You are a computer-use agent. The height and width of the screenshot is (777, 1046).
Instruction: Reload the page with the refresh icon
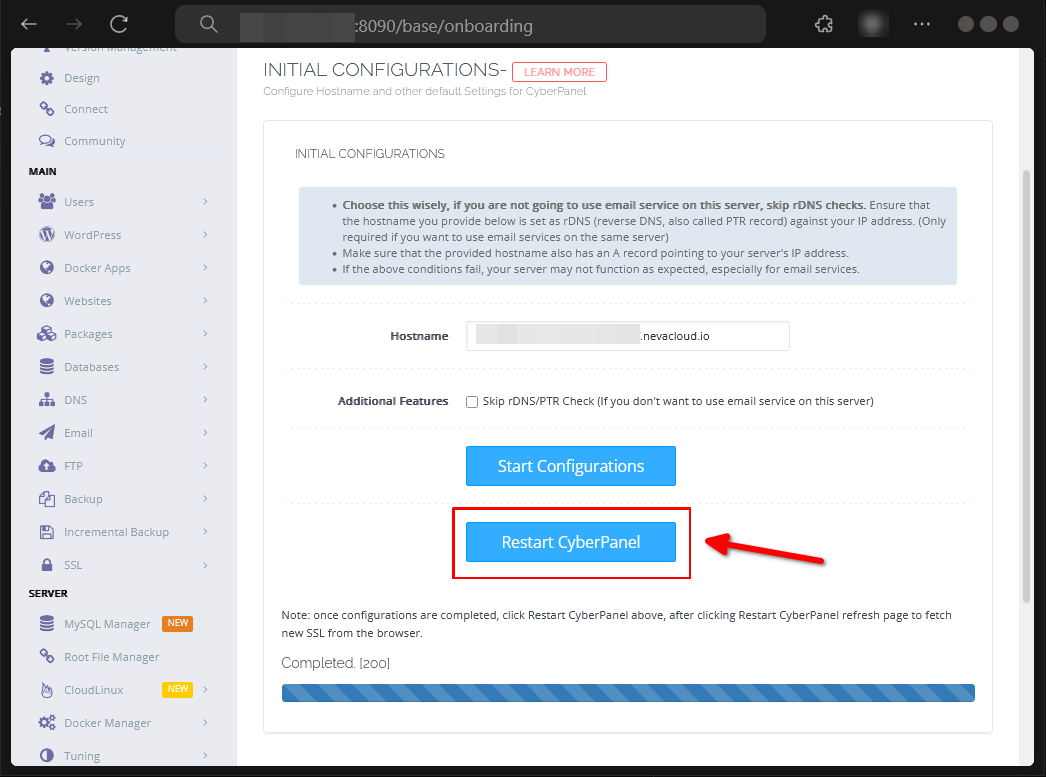tap(119, 25)
